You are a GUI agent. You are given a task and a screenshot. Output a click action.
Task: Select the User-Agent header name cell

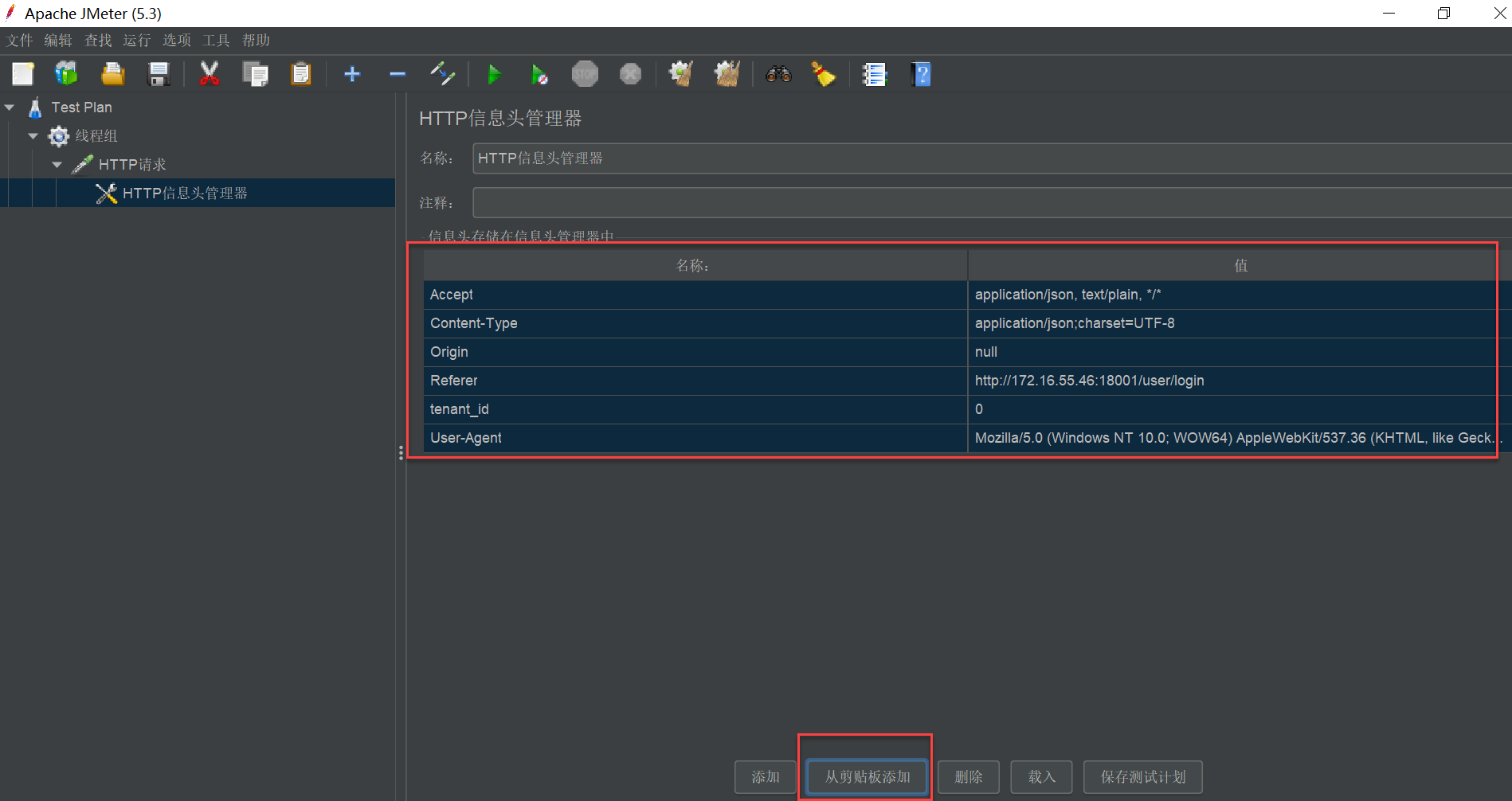point(695,438)
